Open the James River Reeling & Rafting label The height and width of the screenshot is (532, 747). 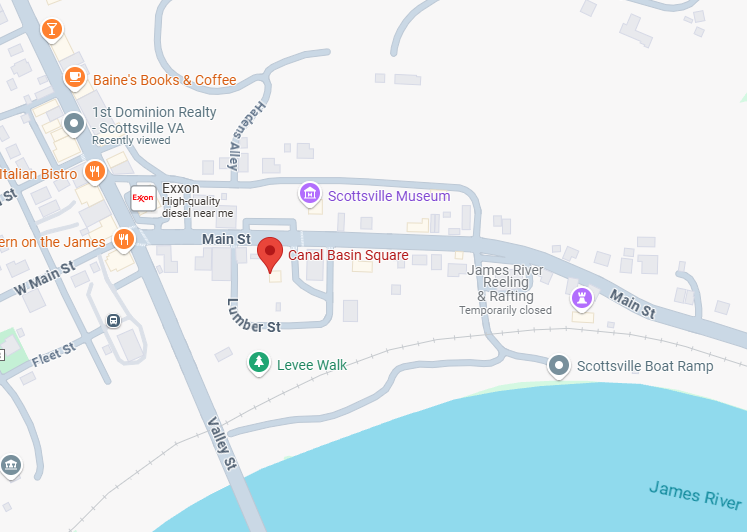(505, 290)
